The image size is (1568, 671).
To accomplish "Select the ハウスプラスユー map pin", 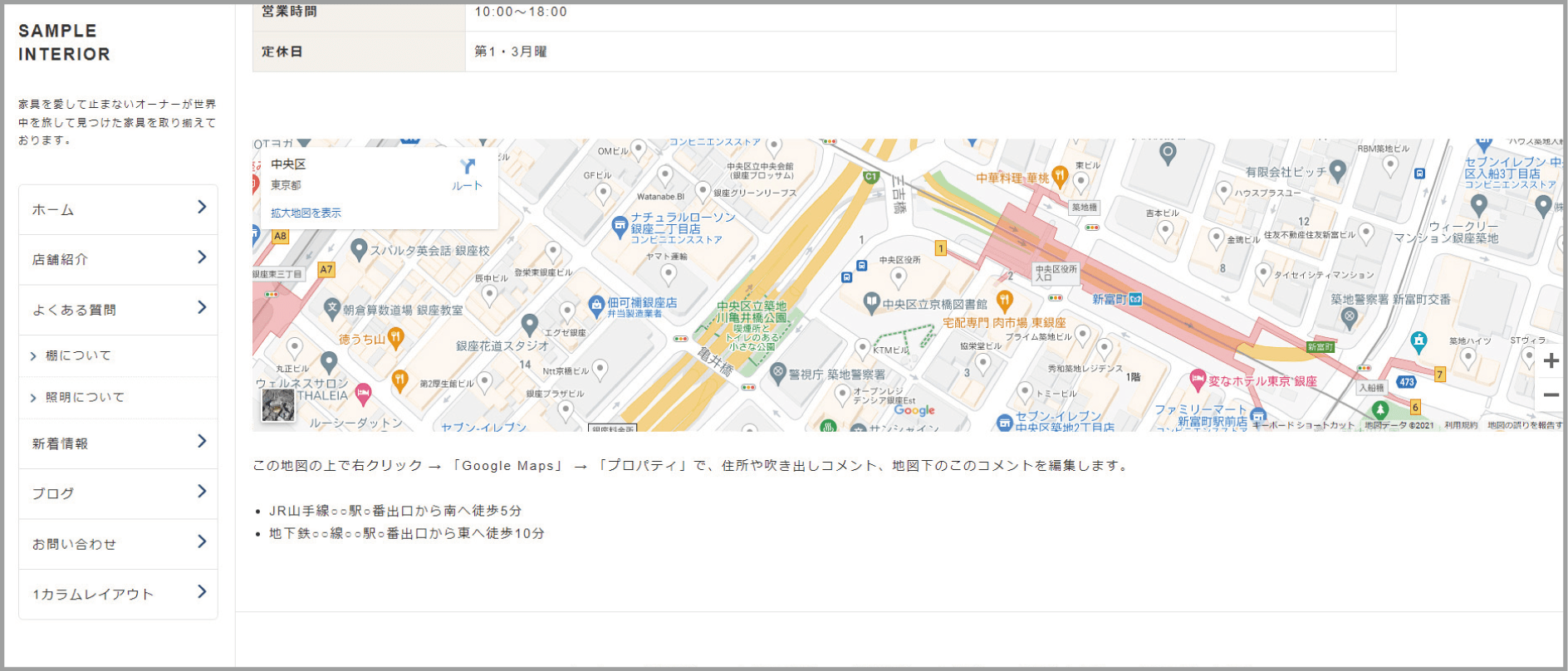I will [x=1223, y=191].
